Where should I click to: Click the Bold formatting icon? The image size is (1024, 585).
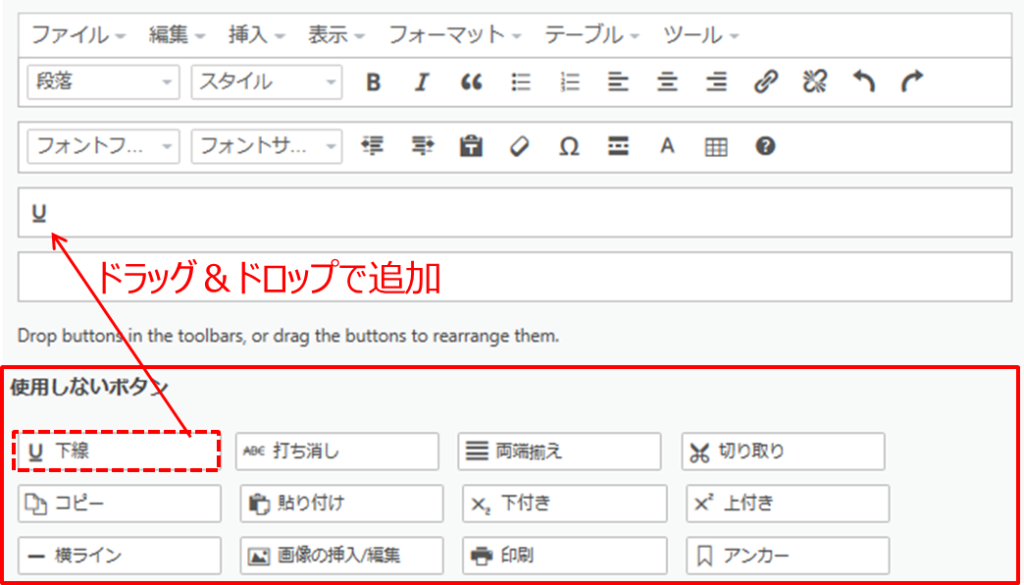[x=373, y=83]
